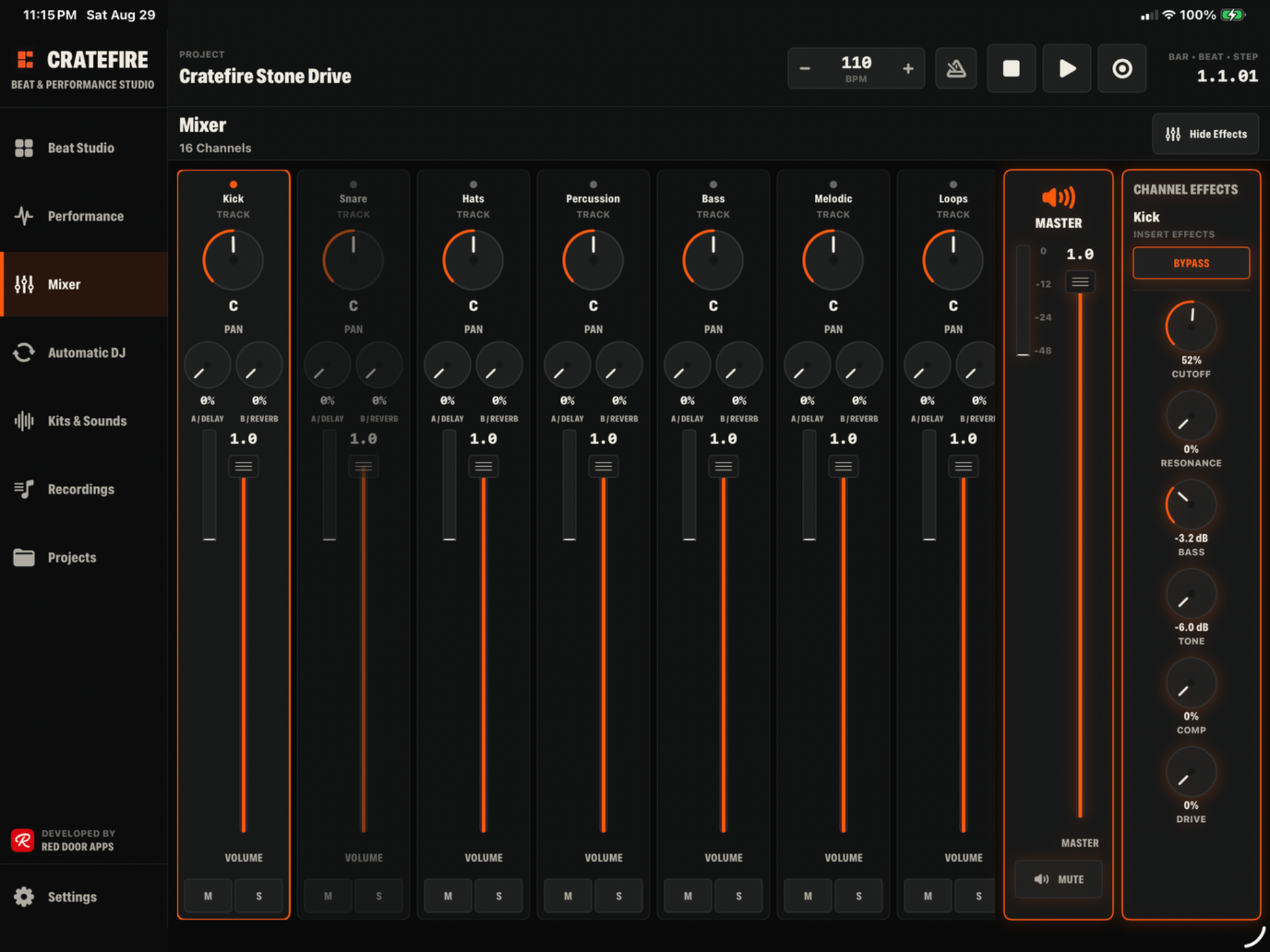This screenshot has width=1270, height=952.
Task: Toggle BYPASS for Kick insert effects
Action: (1191, 263)
